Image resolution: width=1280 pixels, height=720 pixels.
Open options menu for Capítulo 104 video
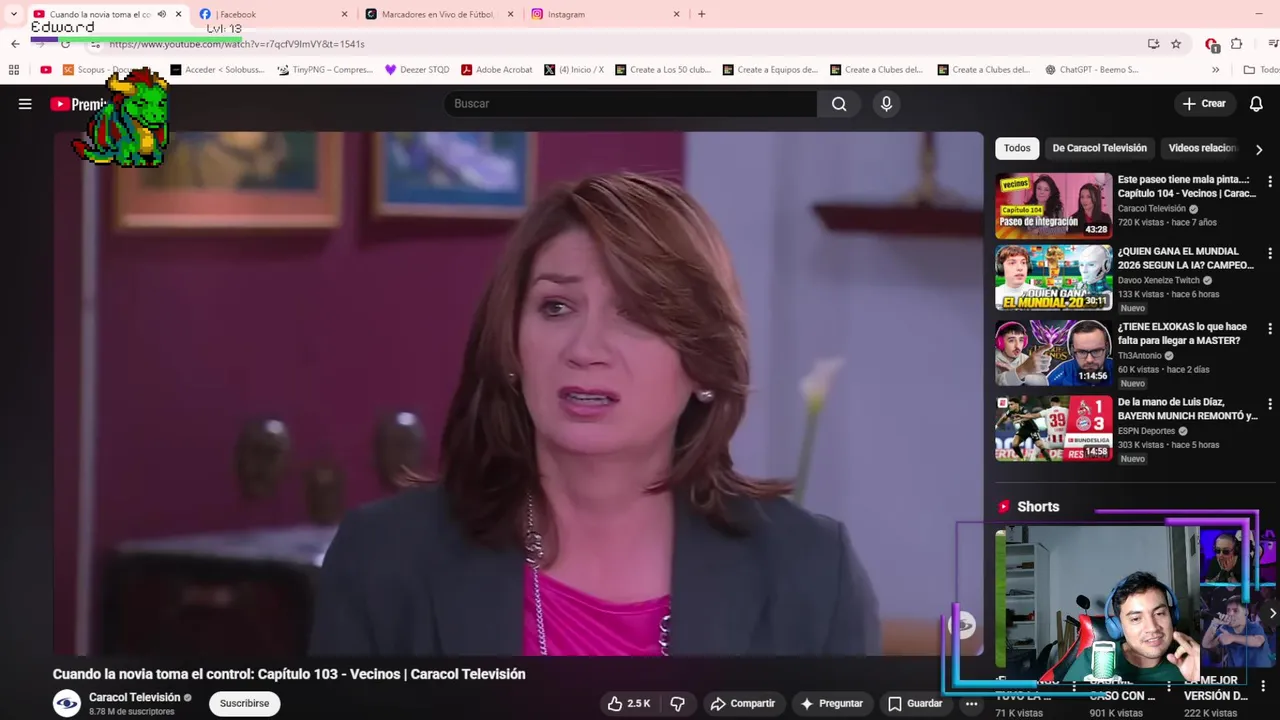(x=1270, y=182)
